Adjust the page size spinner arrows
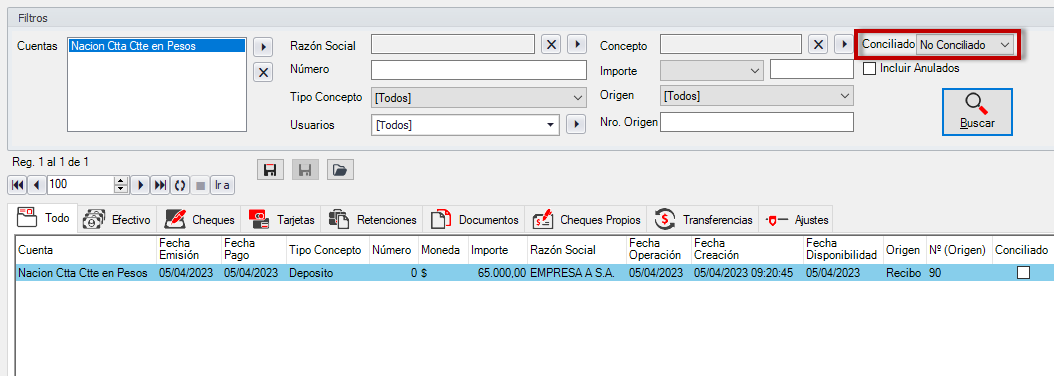 (x=121, y=185)
